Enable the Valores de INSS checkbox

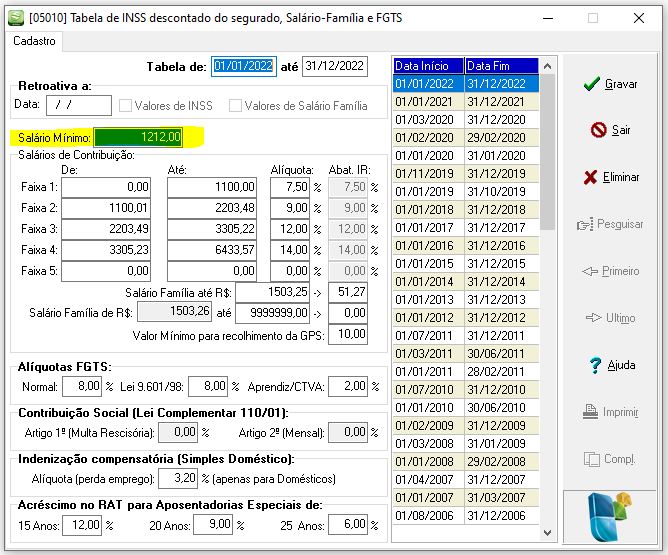pos(125,106)
